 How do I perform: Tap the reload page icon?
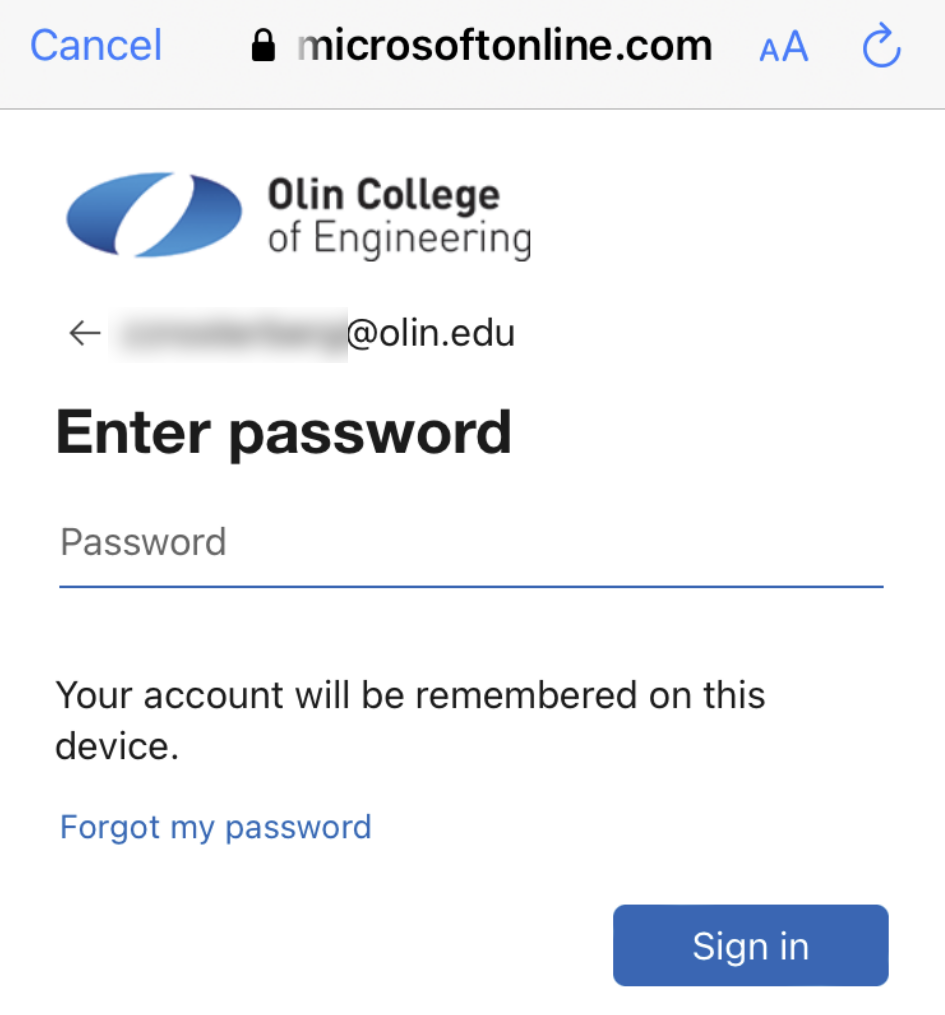[881, 47]
